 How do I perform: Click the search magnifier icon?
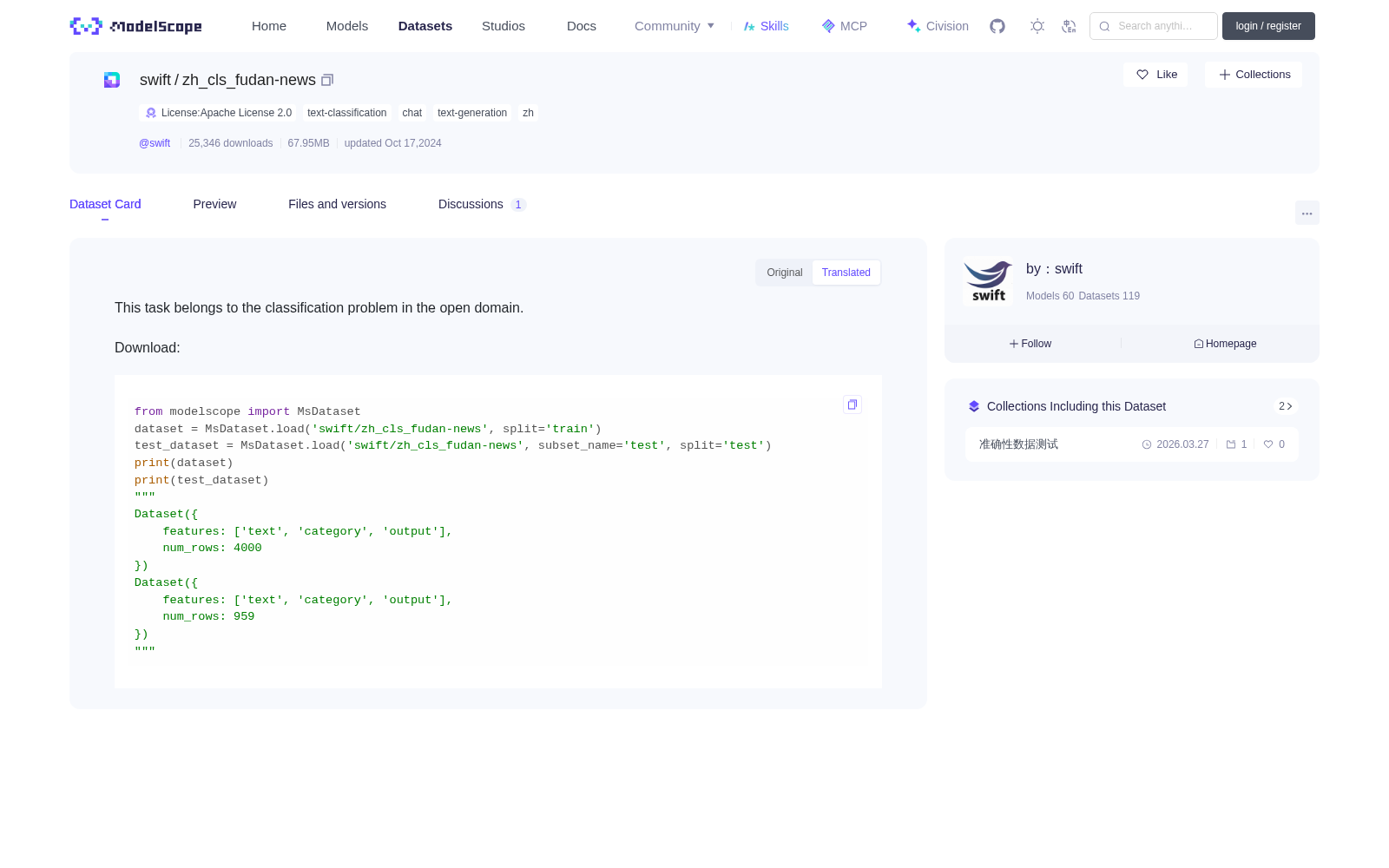(1105, 26)
